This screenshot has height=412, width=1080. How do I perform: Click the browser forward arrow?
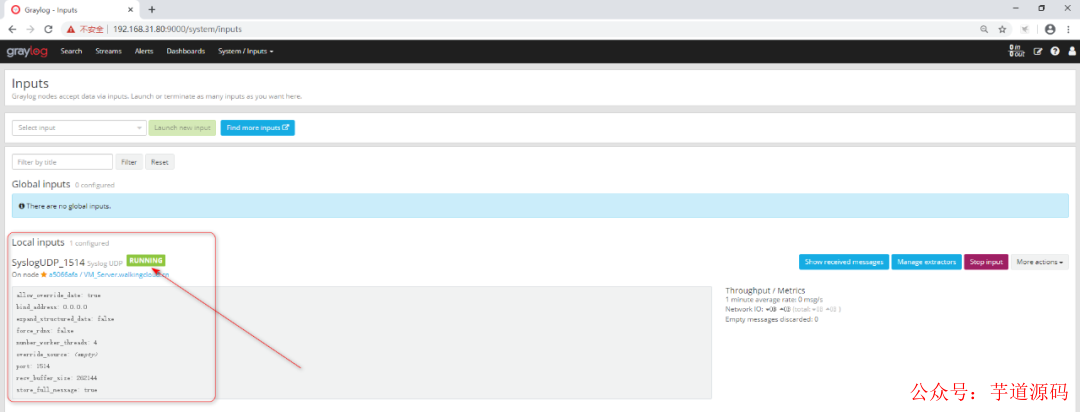[x=30, y=30]
